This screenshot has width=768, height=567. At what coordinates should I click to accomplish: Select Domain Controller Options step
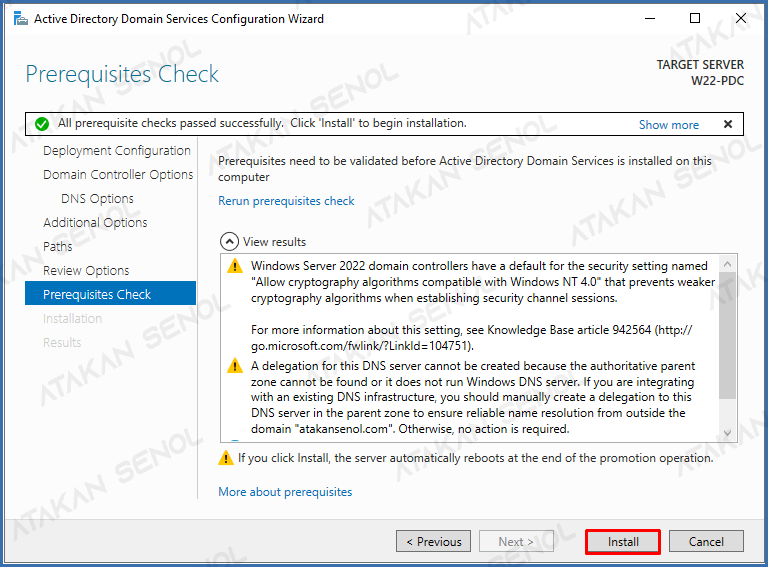[118, 175]
